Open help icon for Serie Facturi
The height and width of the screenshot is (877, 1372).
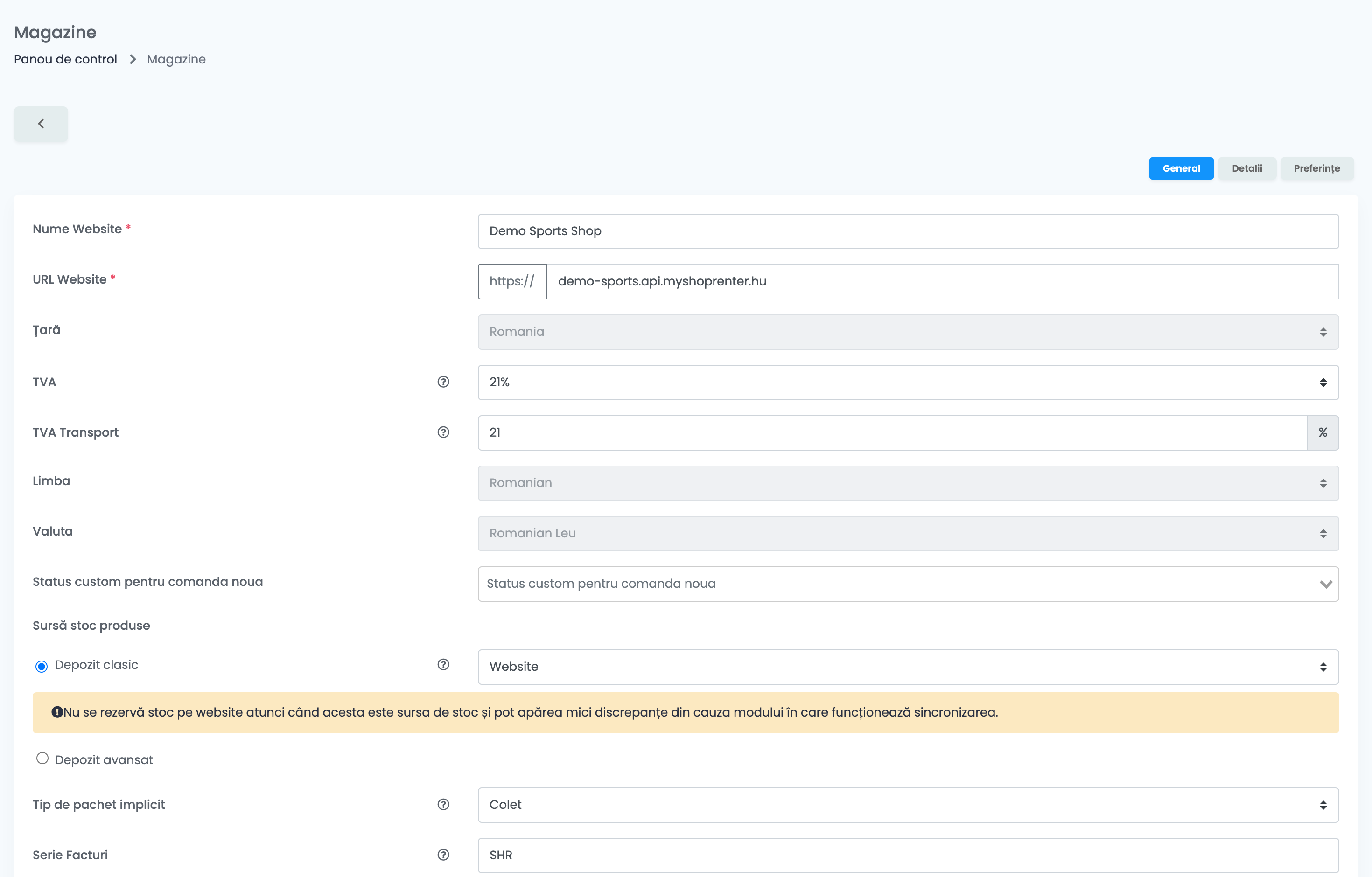click(x=443, y=855)
